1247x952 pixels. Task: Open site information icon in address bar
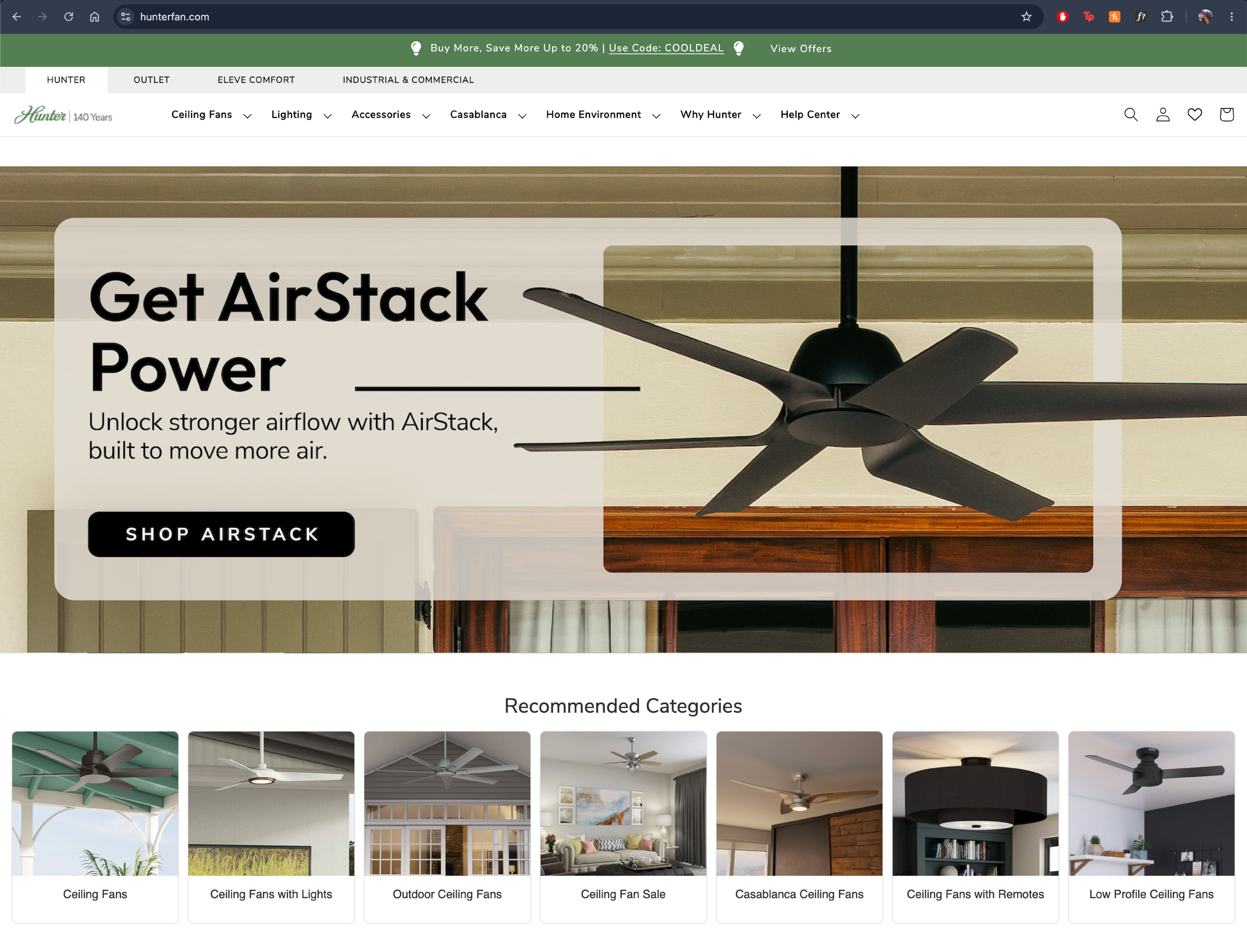[x=126, y=17]
